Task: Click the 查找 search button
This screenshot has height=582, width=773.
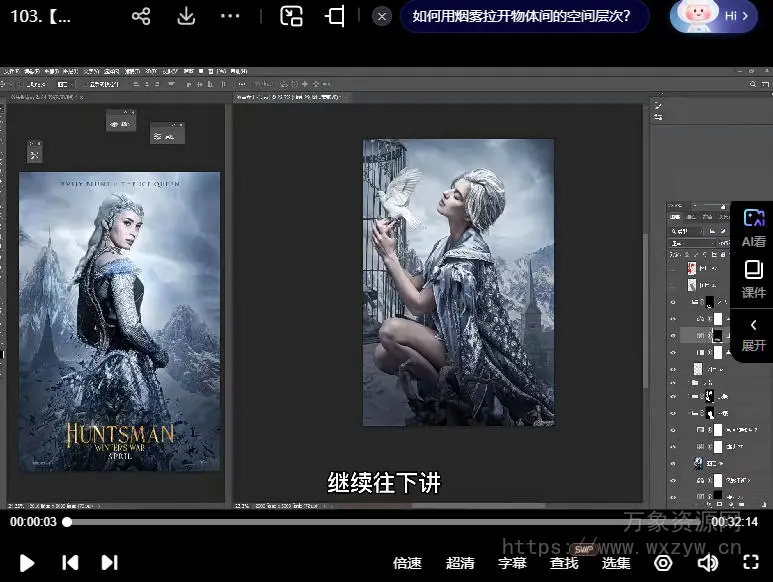Action: (564, 563)
